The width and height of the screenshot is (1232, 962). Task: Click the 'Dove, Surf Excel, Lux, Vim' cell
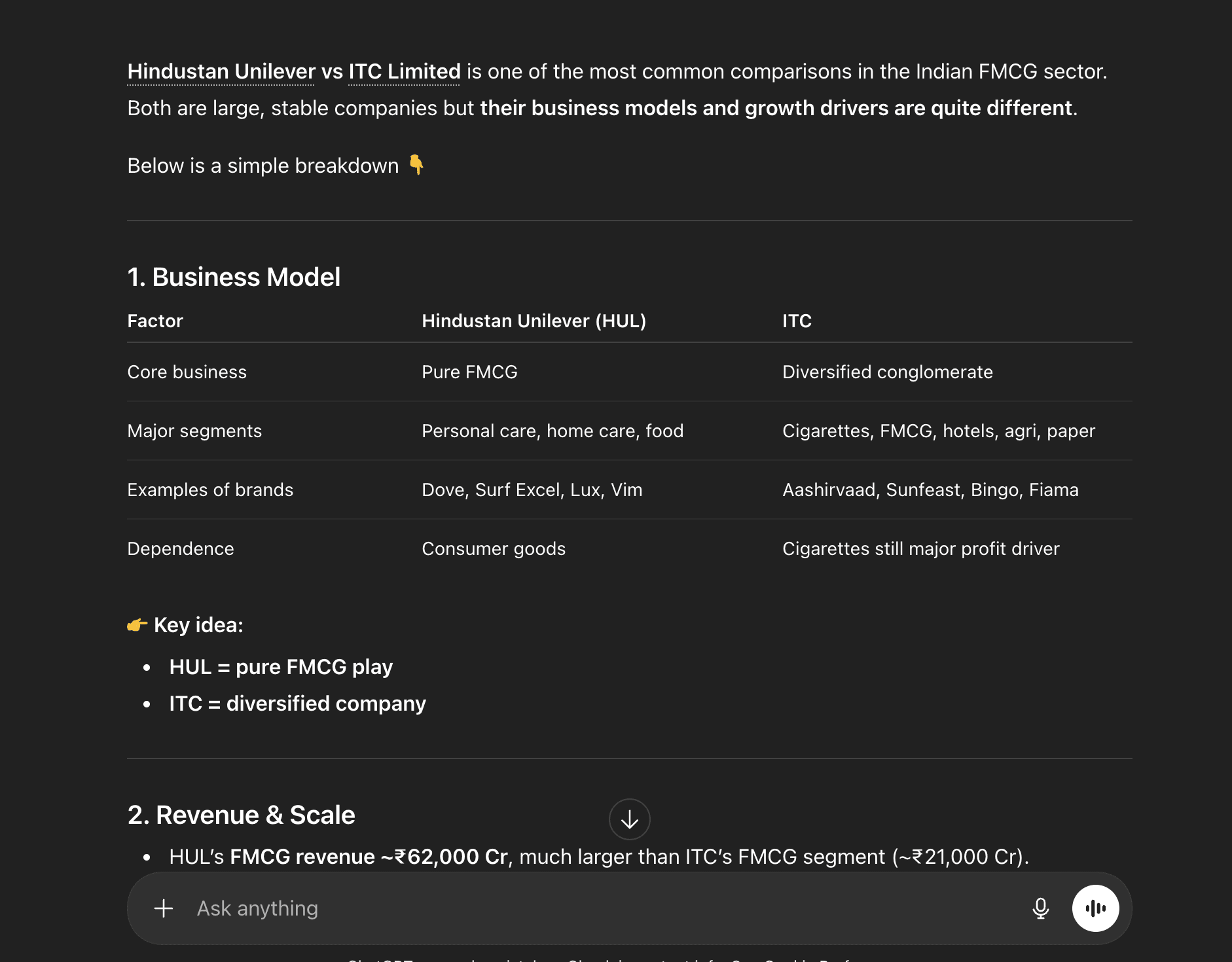click(532, 490)
